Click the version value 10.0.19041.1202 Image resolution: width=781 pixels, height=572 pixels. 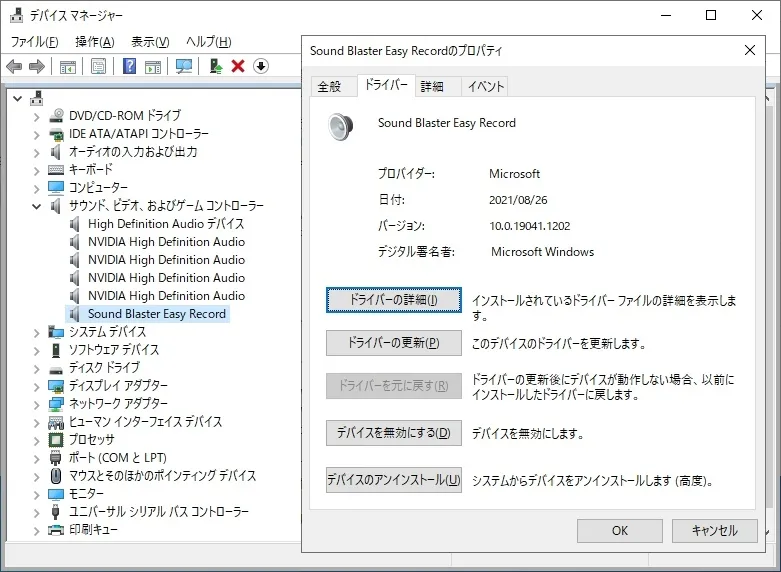coord(529,226)
